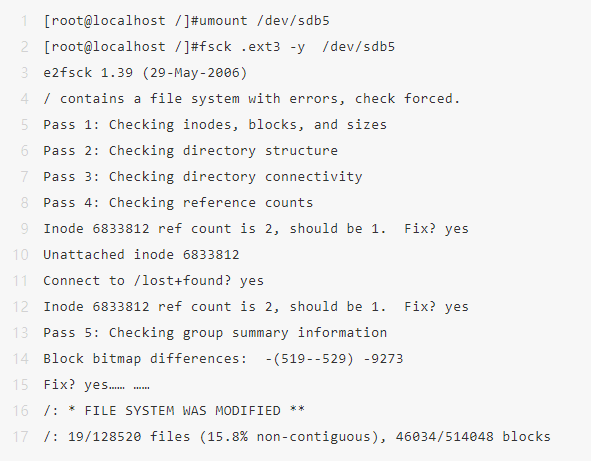Click Pass 5 group summary information line
The height and width of the screenshot is (461, 591).
(215, 333)
